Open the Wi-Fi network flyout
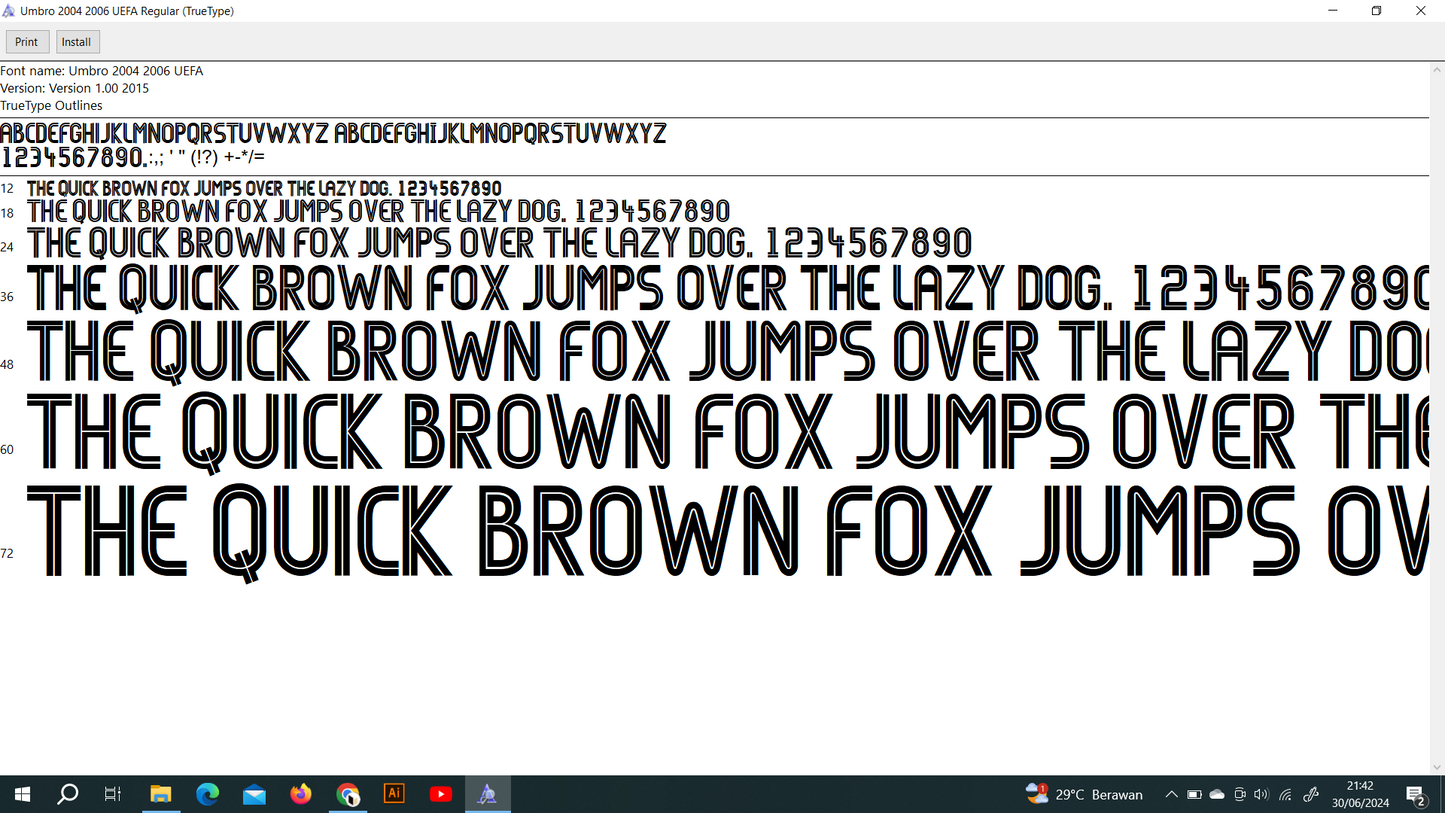This screenshot has width=1445, height=813. point(1286,795)
